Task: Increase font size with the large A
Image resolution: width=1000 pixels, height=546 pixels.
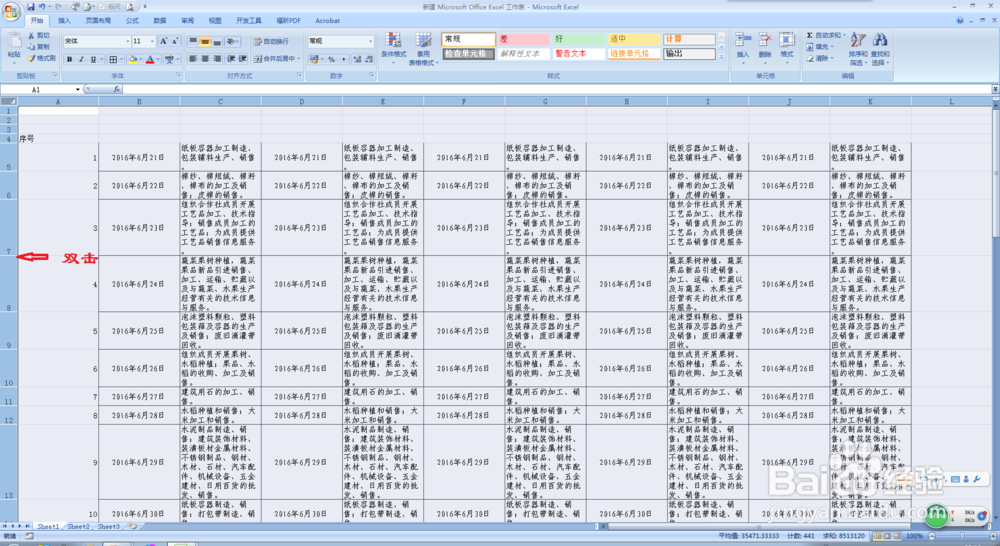Action: tap(164, 41)
